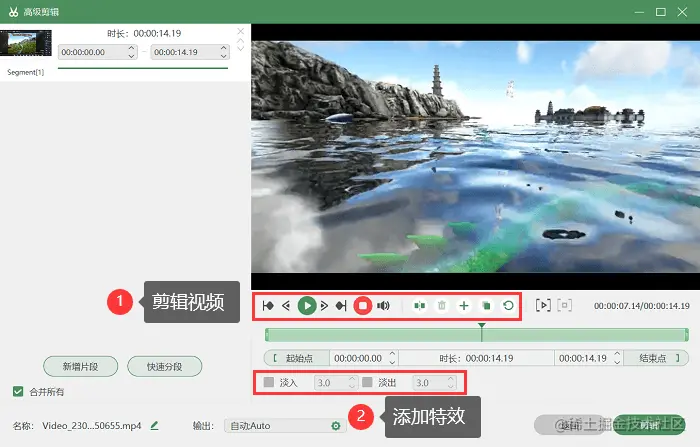
Task: Remove Segment[1] with the X icon
Action: (x=241, y=31)
